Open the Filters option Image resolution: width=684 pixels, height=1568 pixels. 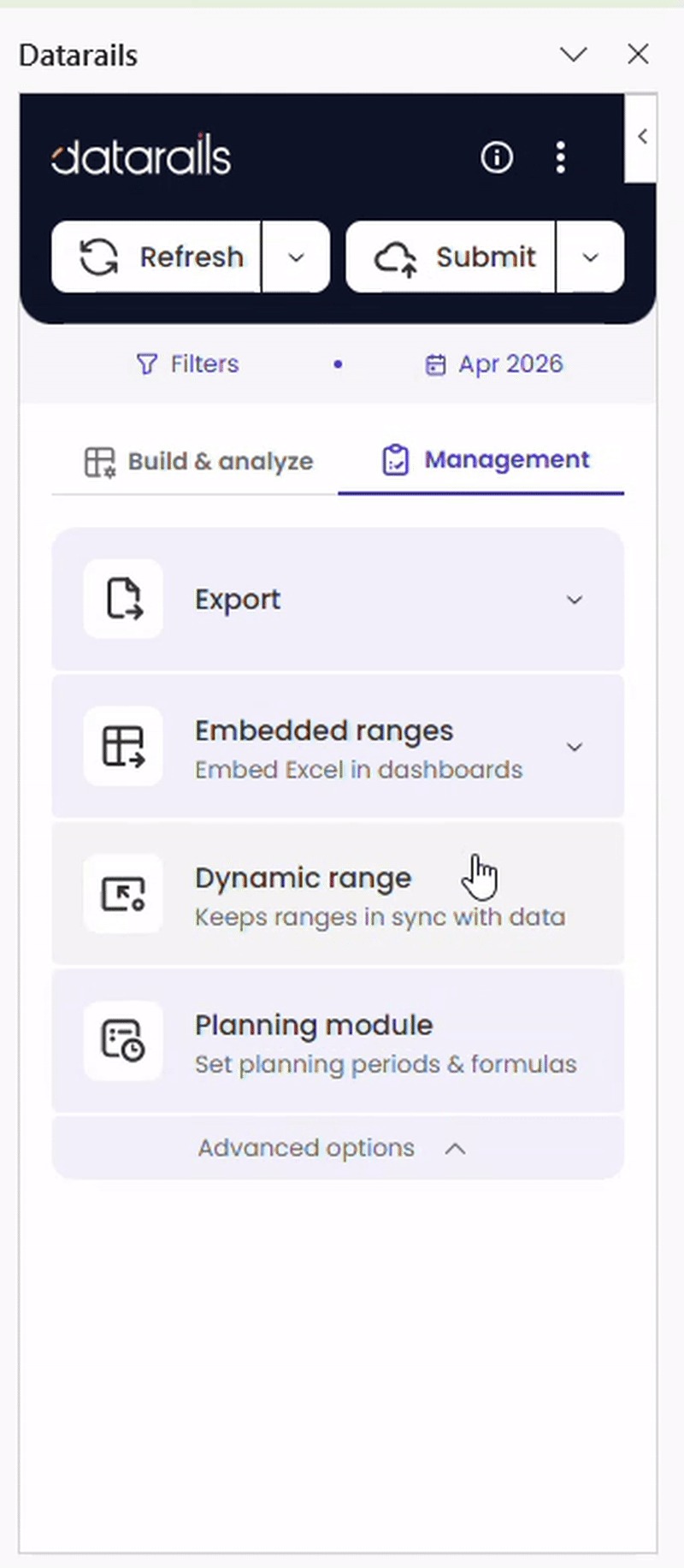(187, 364)
